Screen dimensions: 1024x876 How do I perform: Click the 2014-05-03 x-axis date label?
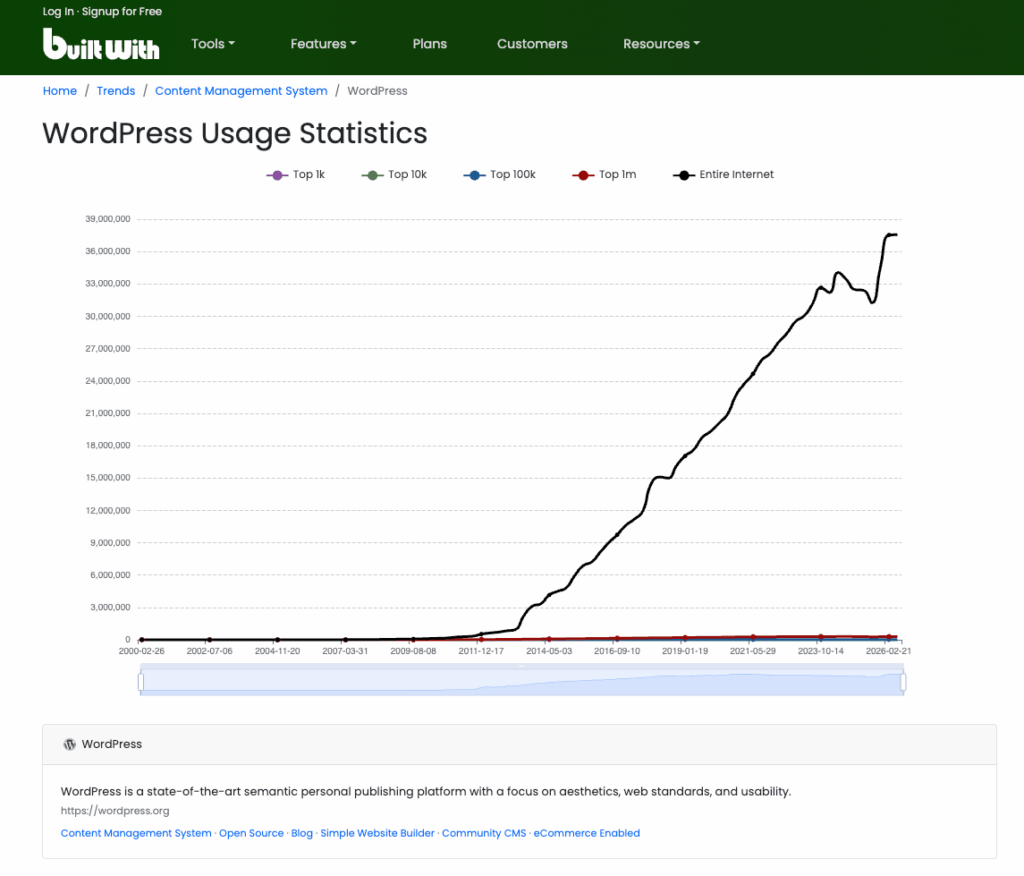[x=549, y=651]
